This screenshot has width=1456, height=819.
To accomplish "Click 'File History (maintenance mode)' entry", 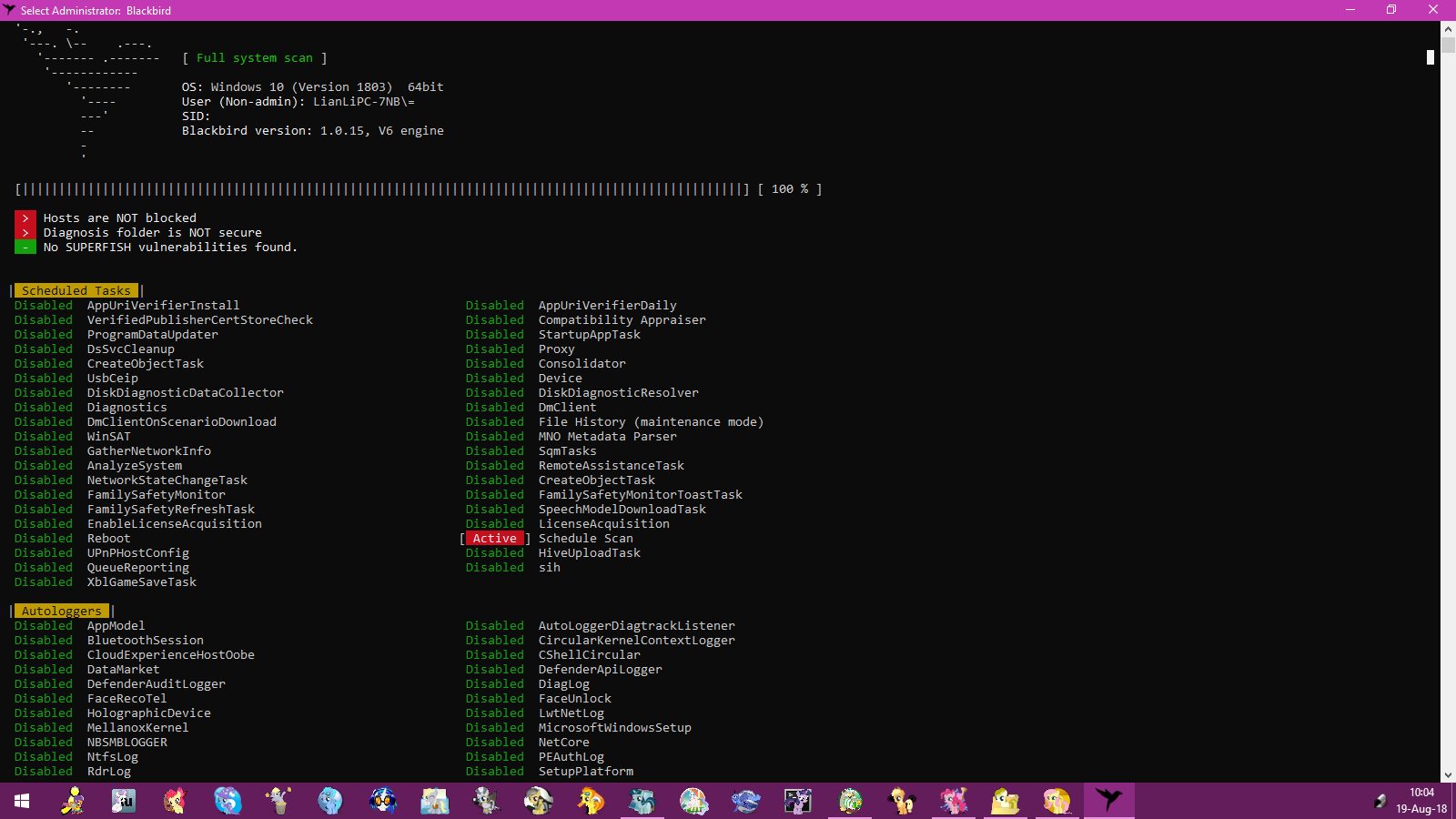I will 652,422.
